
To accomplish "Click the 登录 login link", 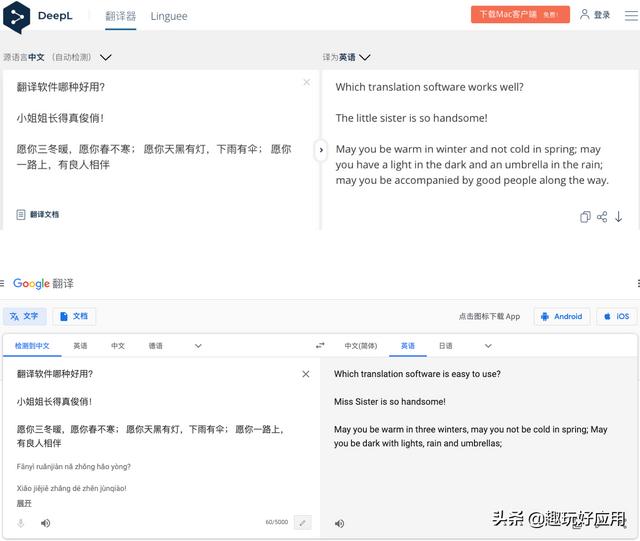I will point(602,15).
